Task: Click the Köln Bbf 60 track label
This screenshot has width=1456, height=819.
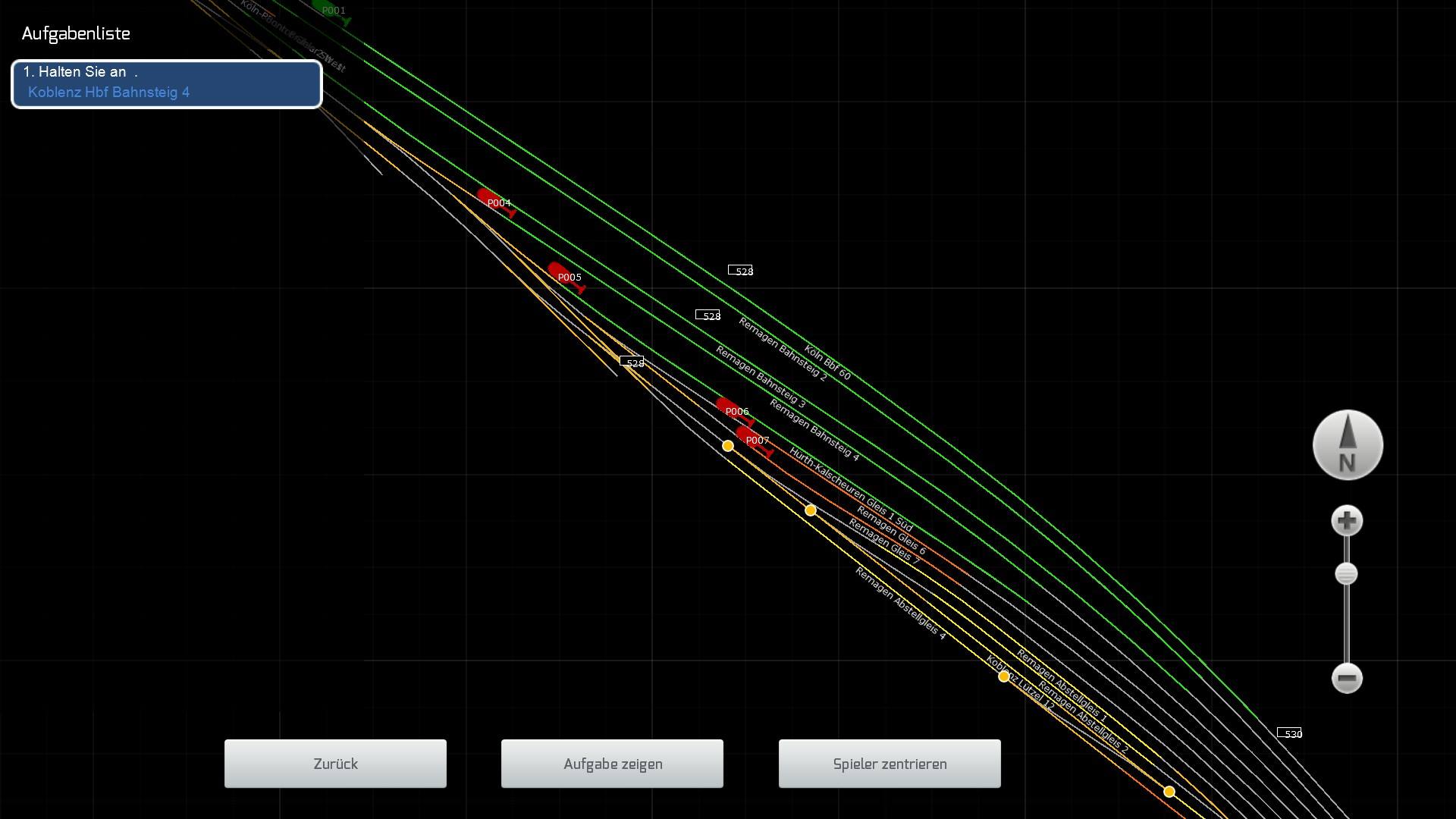Action: click(827, 363)
